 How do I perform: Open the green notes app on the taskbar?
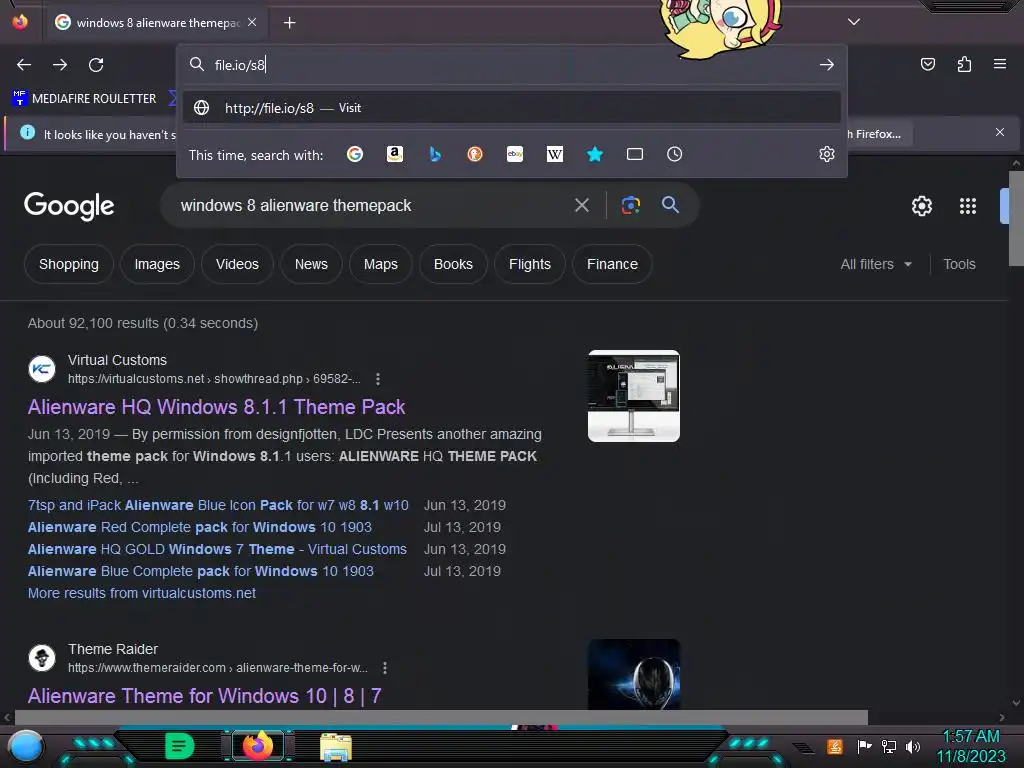(179, 746)
